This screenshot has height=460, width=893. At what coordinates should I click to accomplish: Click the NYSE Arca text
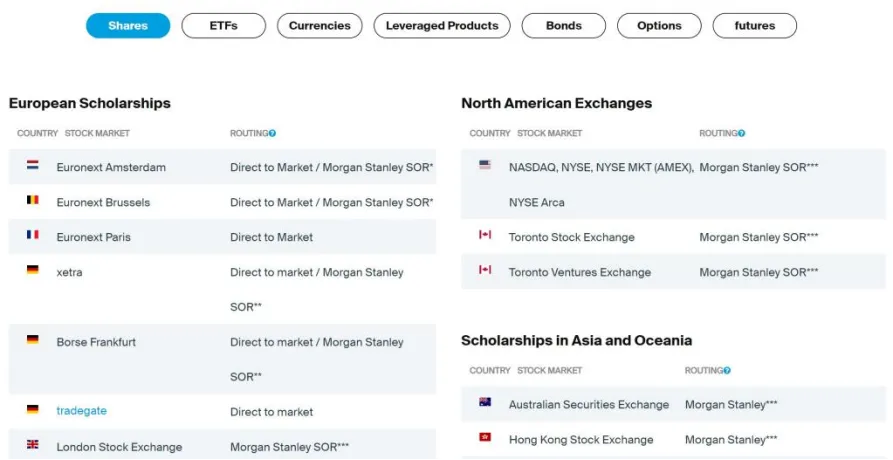(536, 202)
